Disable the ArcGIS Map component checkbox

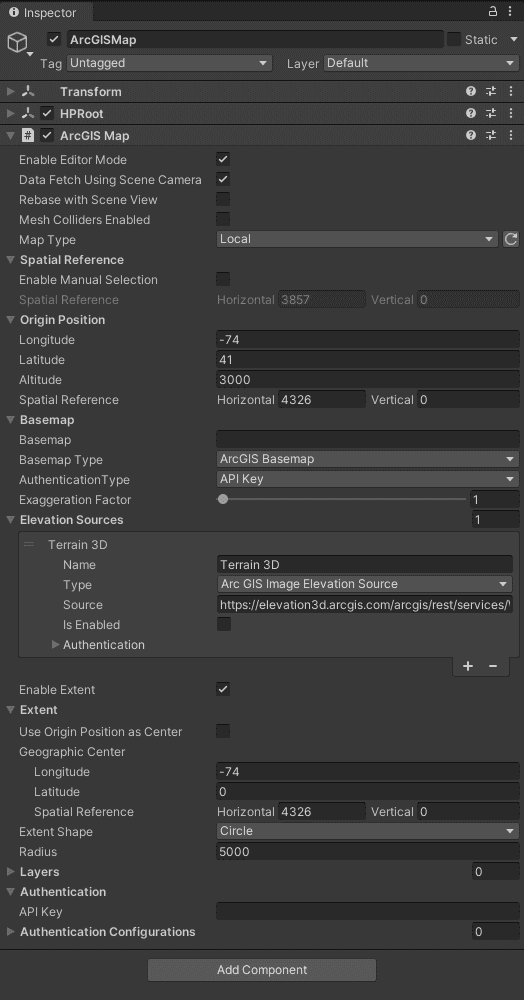(x=47, y=135)
